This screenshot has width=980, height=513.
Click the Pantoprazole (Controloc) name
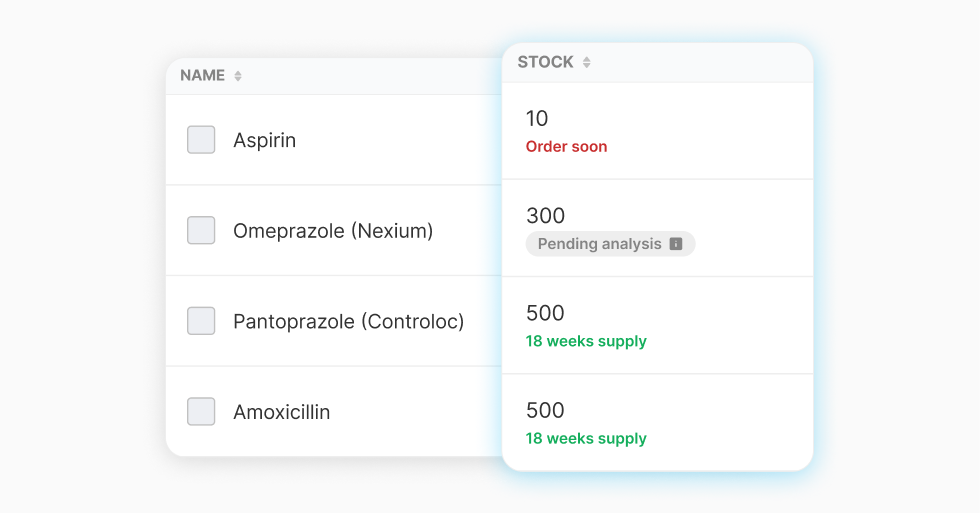coord(348,322)
